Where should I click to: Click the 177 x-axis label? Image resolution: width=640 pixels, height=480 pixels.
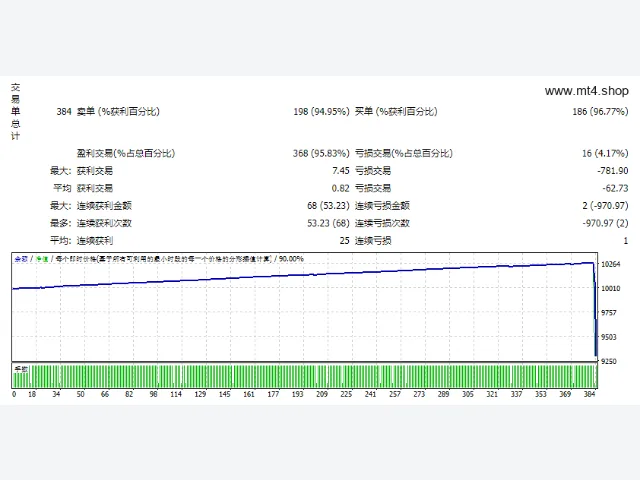pos(273,394)
